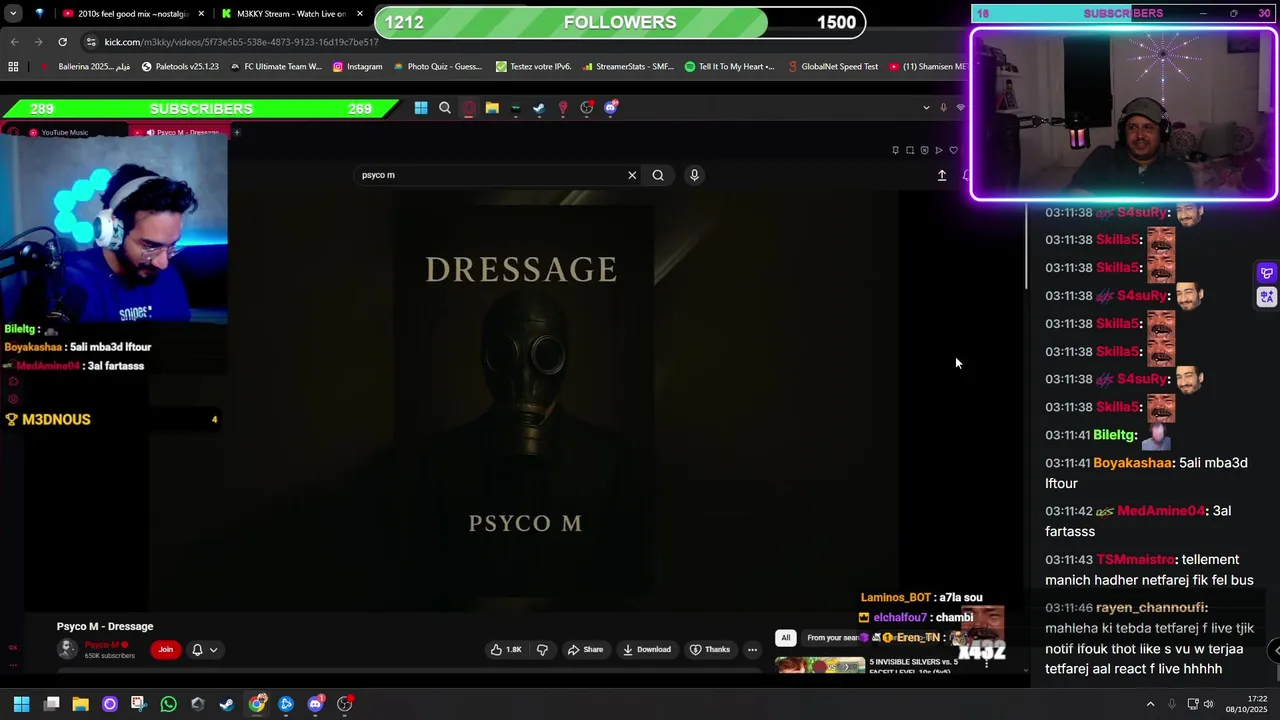Open WhatsApp from the taskbar

point(168,704)
